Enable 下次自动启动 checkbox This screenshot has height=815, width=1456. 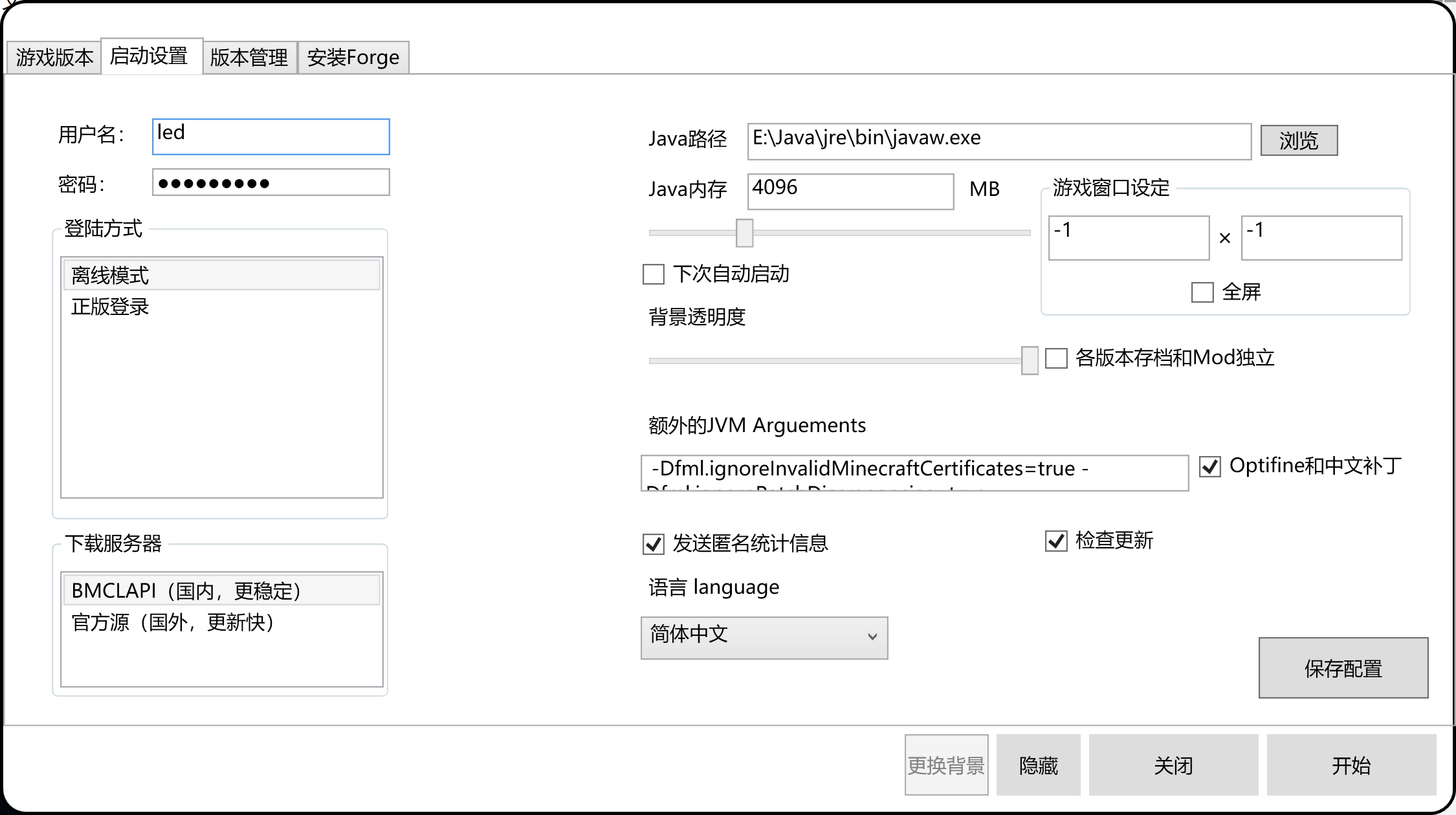[x=654, y=274]
